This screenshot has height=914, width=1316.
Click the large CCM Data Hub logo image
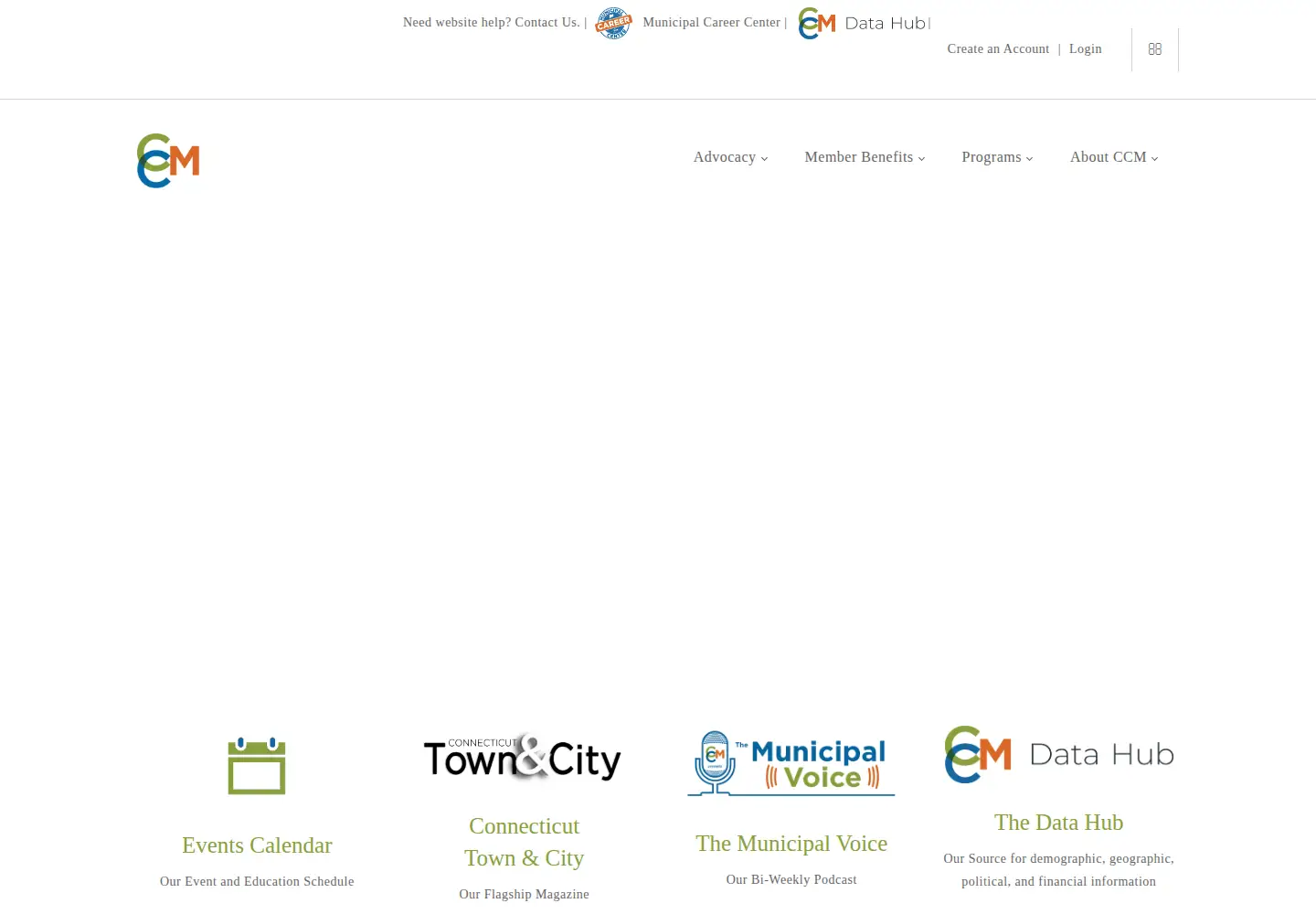[x=1058, y=755]
